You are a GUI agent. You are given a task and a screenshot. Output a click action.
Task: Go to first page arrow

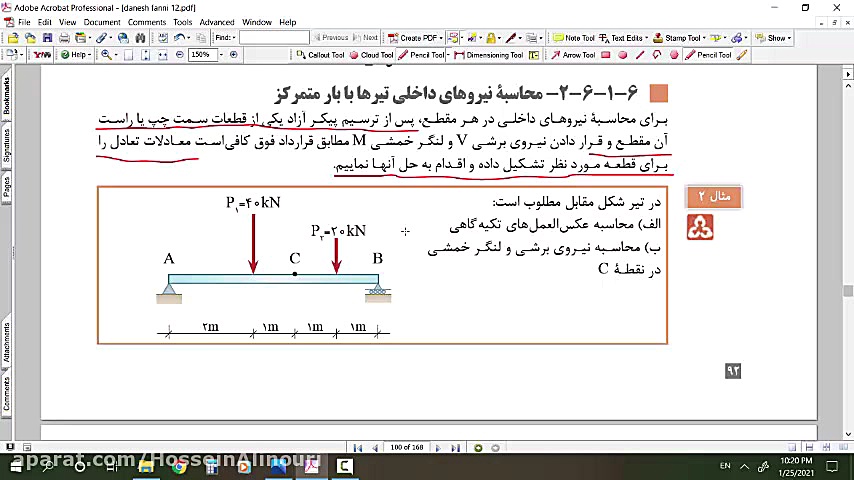[x=358, y=448]
